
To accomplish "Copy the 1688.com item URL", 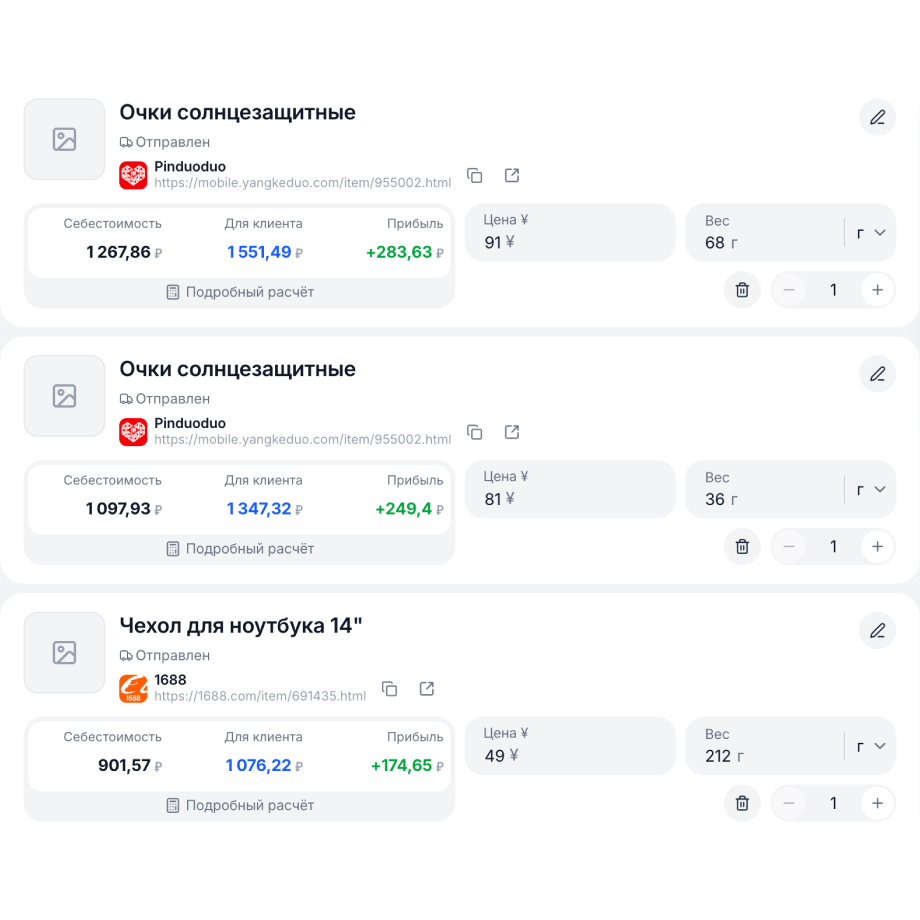I will (x=389, y=688).
